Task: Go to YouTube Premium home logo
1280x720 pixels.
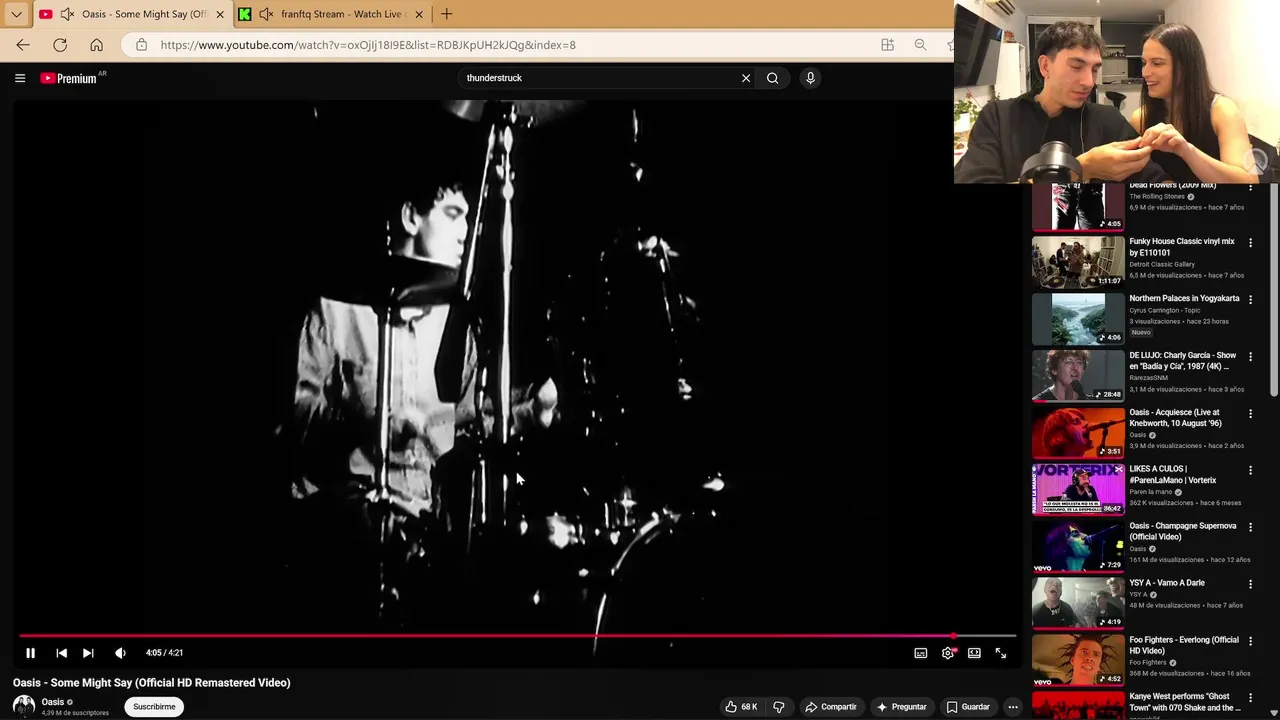Action: coord(69,78)
